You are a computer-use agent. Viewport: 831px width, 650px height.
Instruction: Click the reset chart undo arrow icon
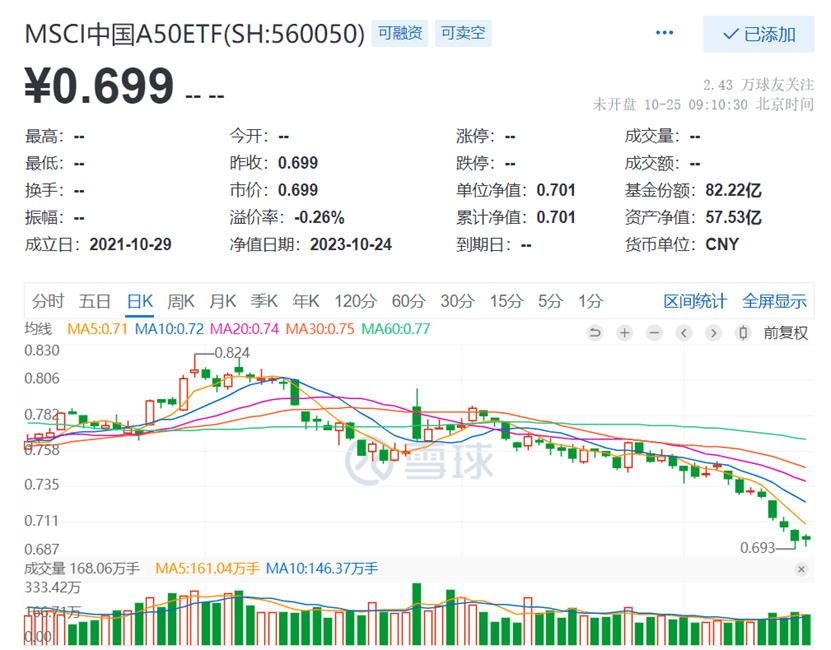click(x=595, y=333)
